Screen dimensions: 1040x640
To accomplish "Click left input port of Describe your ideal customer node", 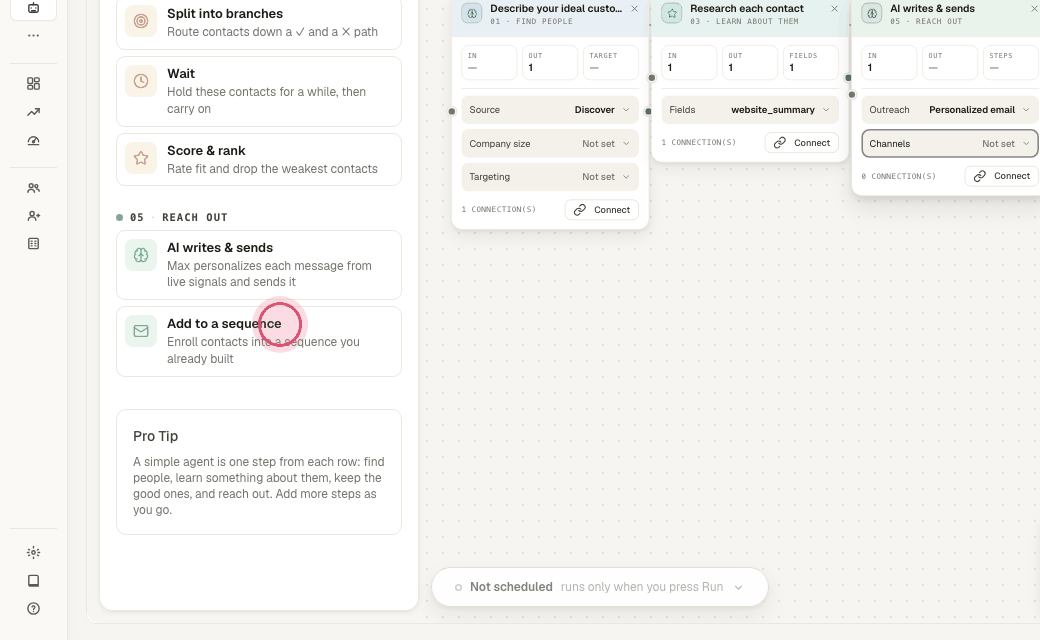I will 452,111.
